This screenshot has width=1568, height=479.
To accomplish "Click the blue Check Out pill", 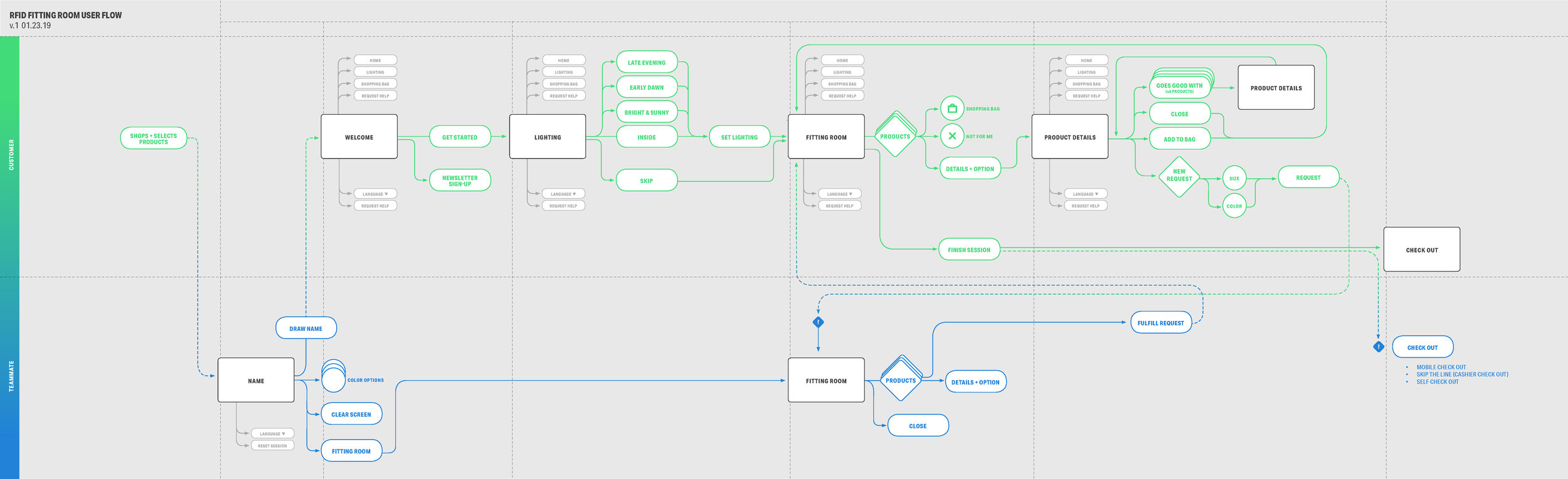I will (1422, 347).
